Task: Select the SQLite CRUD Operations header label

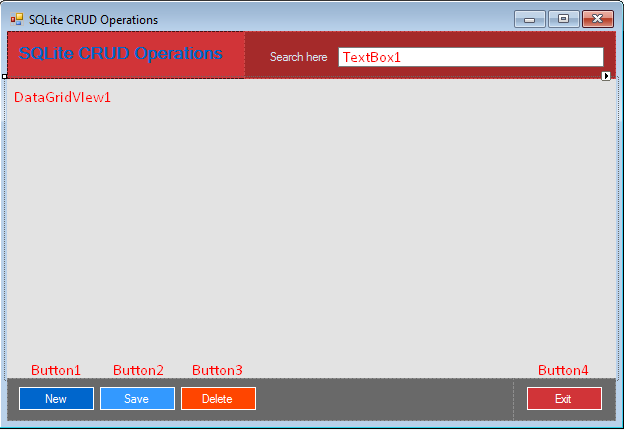Action: click(x=121, y=53)
